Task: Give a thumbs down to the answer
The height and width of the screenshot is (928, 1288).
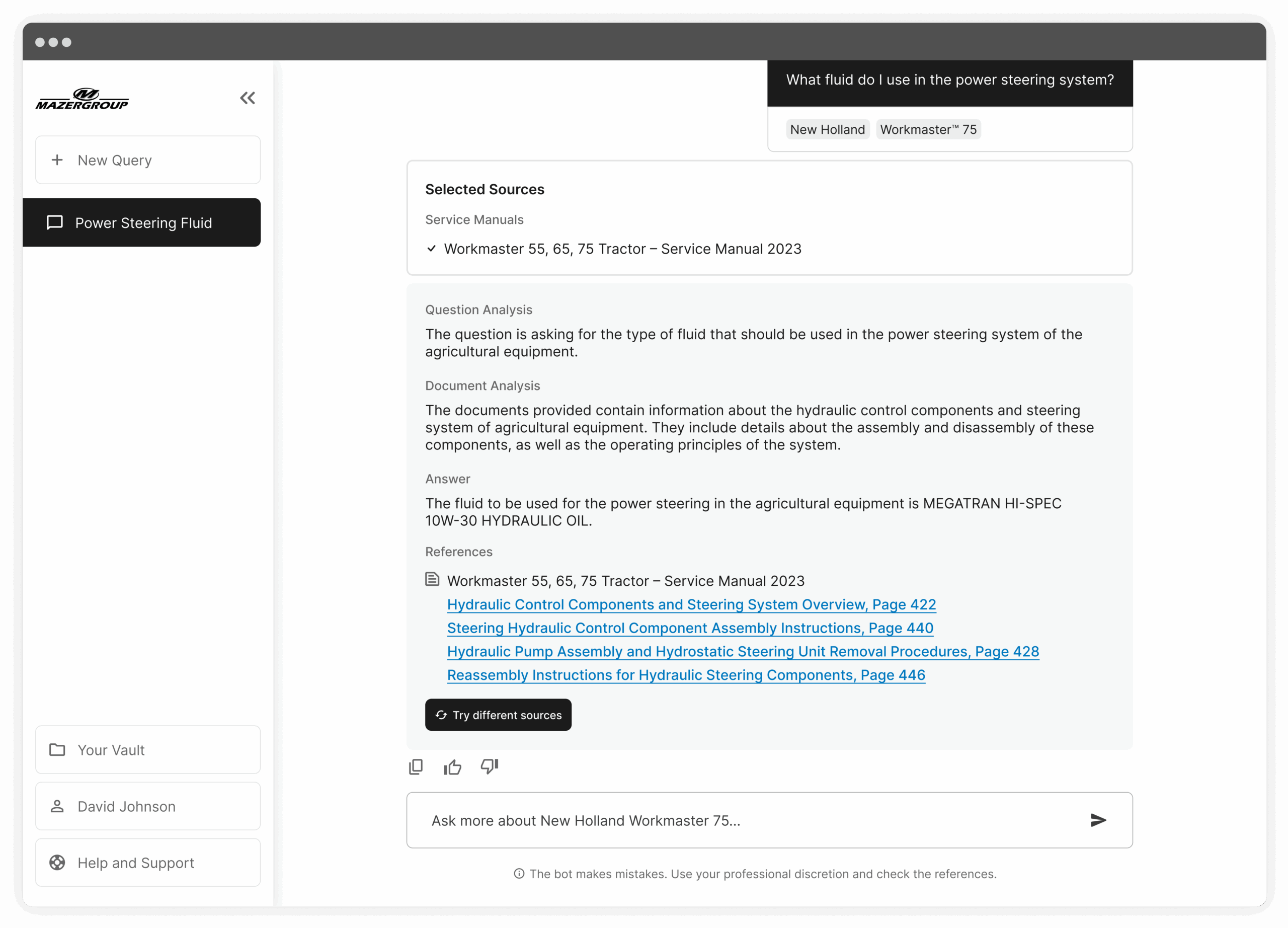Action: [x=490, y=767]
